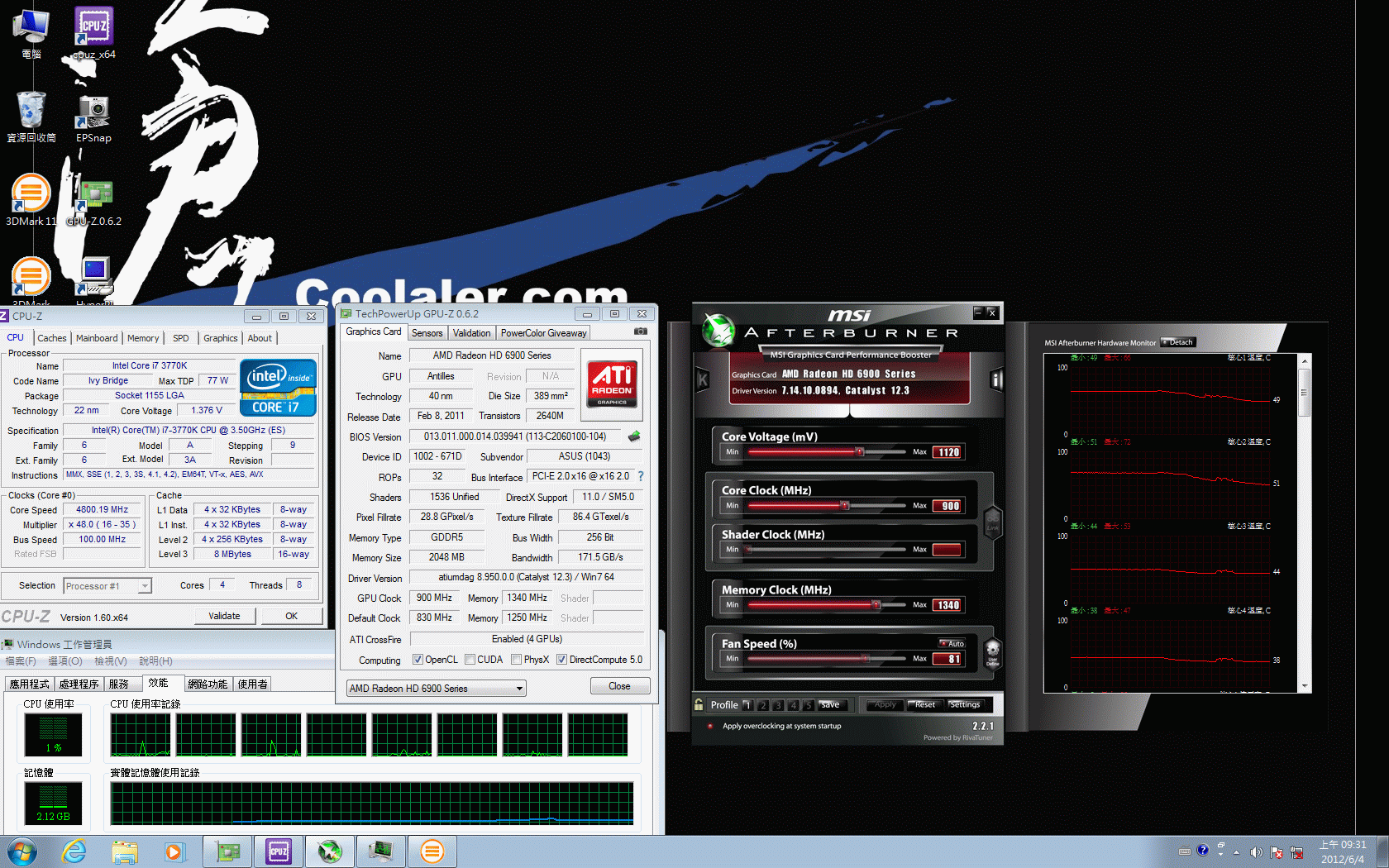This screenshot has width=1389, height=868.
Task: Toggle OpenCL checkbox in GPU-Z
Action: pyautogui.click(x=418, y=660)
